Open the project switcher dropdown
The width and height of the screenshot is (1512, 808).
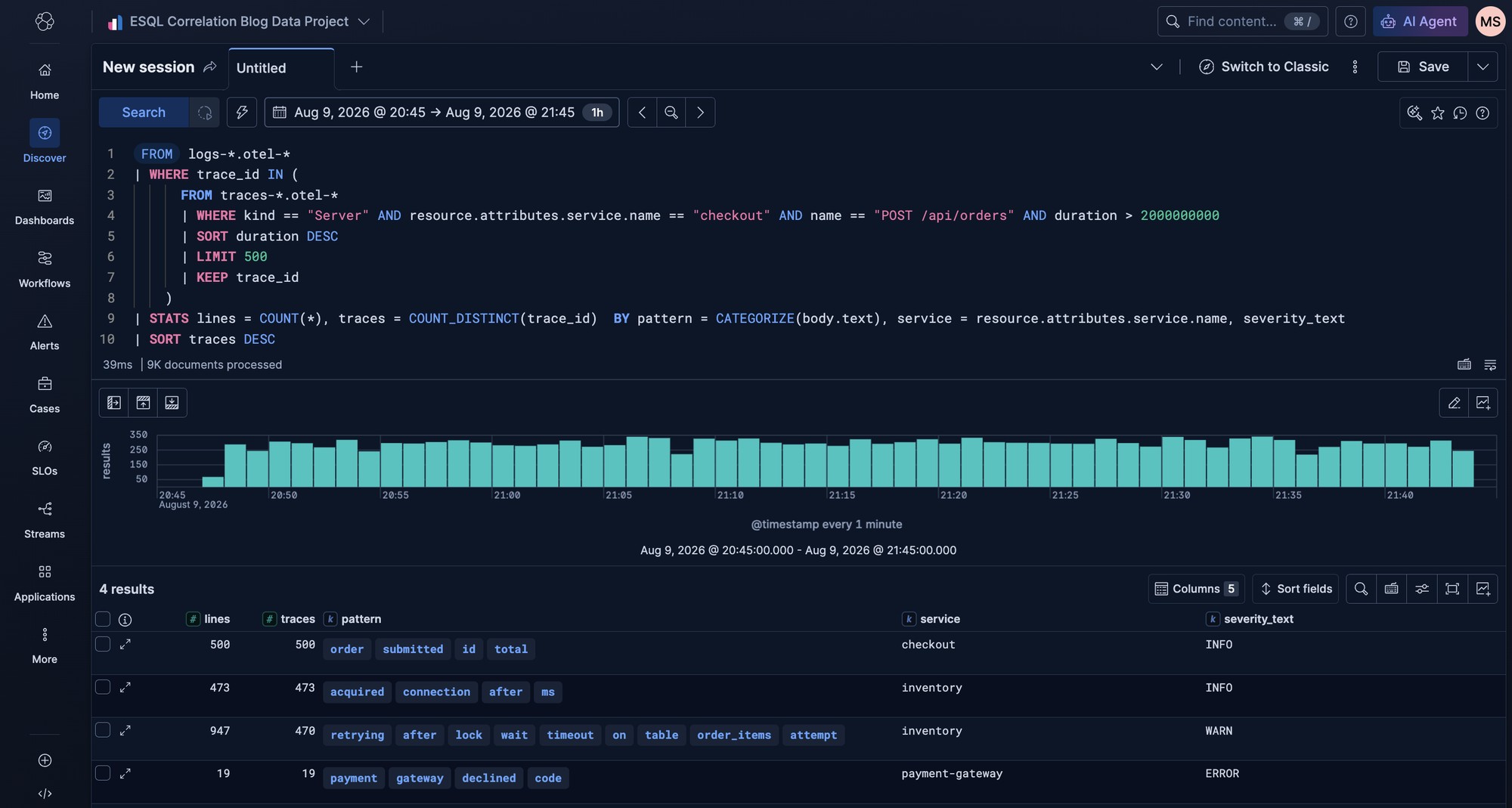click(239, 21)
